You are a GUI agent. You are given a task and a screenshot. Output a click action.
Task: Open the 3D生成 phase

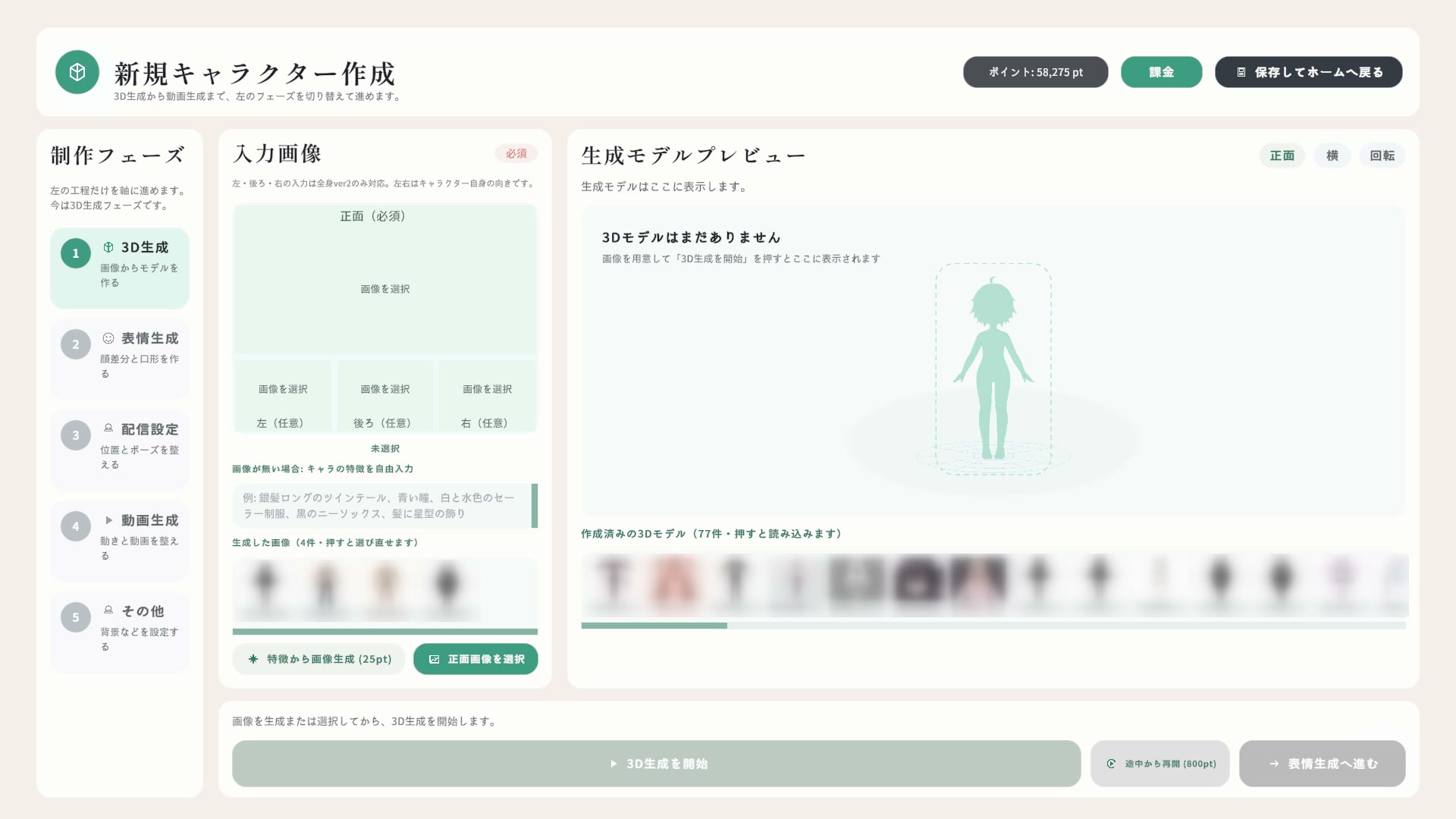pos(120,268)
